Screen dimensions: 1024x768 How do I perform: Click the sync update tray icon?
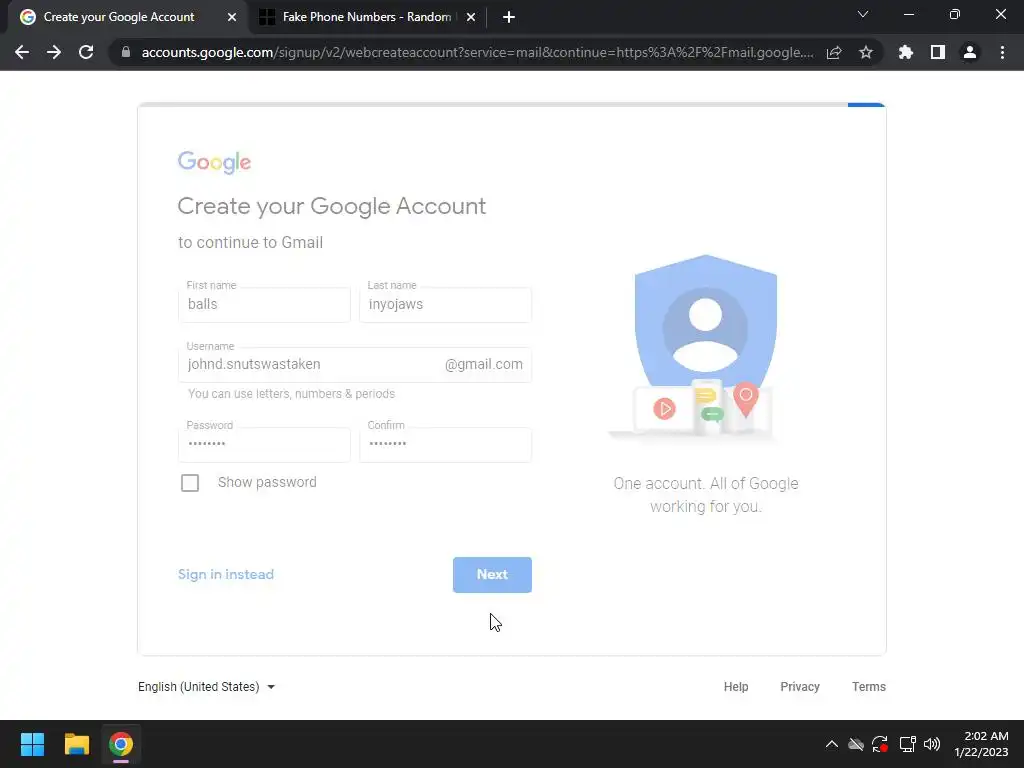(x=880, y=744)
